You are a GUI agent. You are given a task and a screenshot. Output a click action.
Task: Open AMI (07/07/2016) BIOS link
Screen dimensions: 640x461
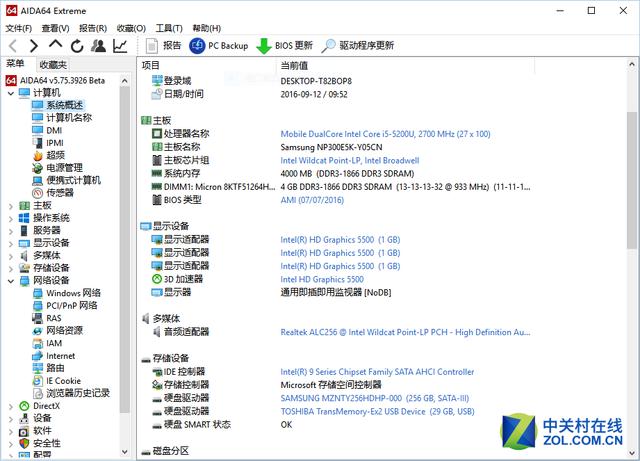point(312,200)
